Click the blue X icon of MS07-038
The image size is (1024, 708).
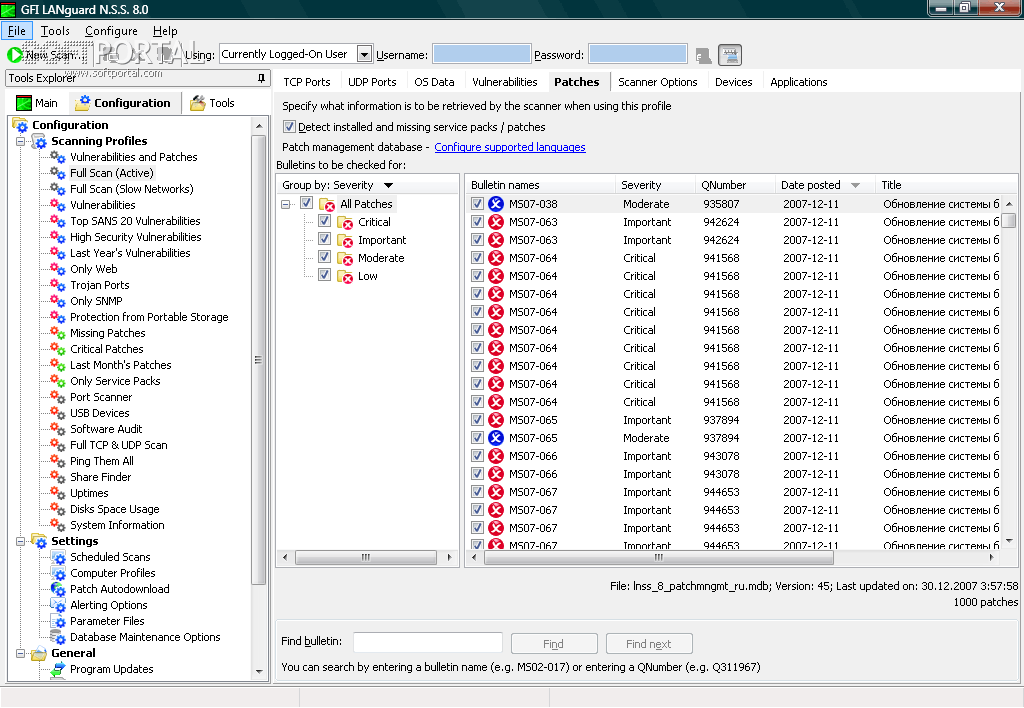point(496,204)
